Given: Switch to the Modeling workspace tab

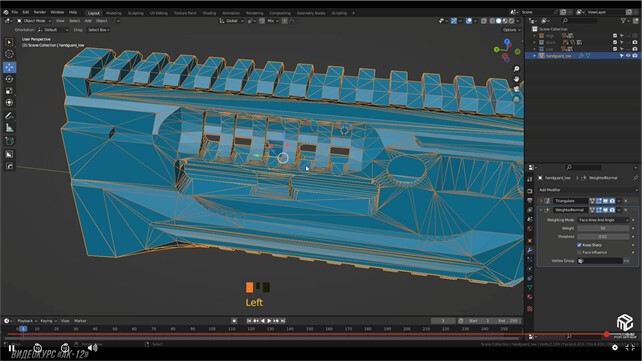Looking at the screenshot, I should point(114,13).
